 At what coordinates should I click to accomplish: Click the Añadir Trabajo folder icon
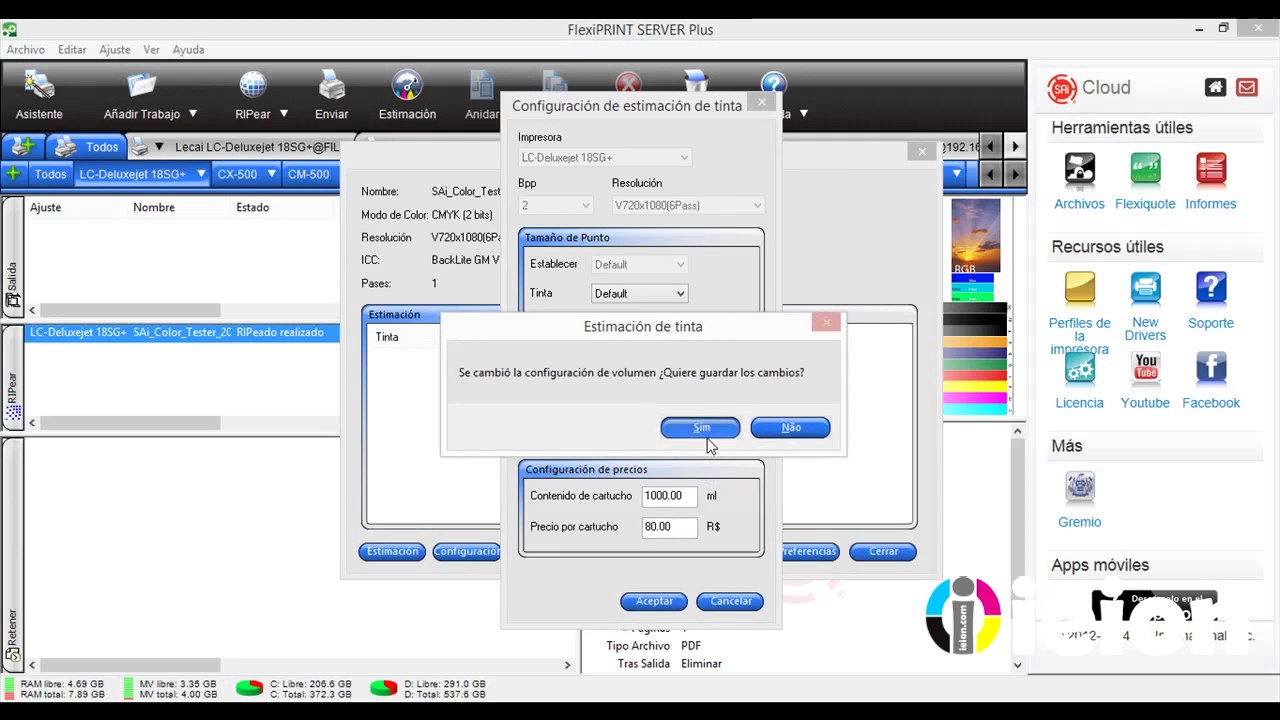pos(142,85)
